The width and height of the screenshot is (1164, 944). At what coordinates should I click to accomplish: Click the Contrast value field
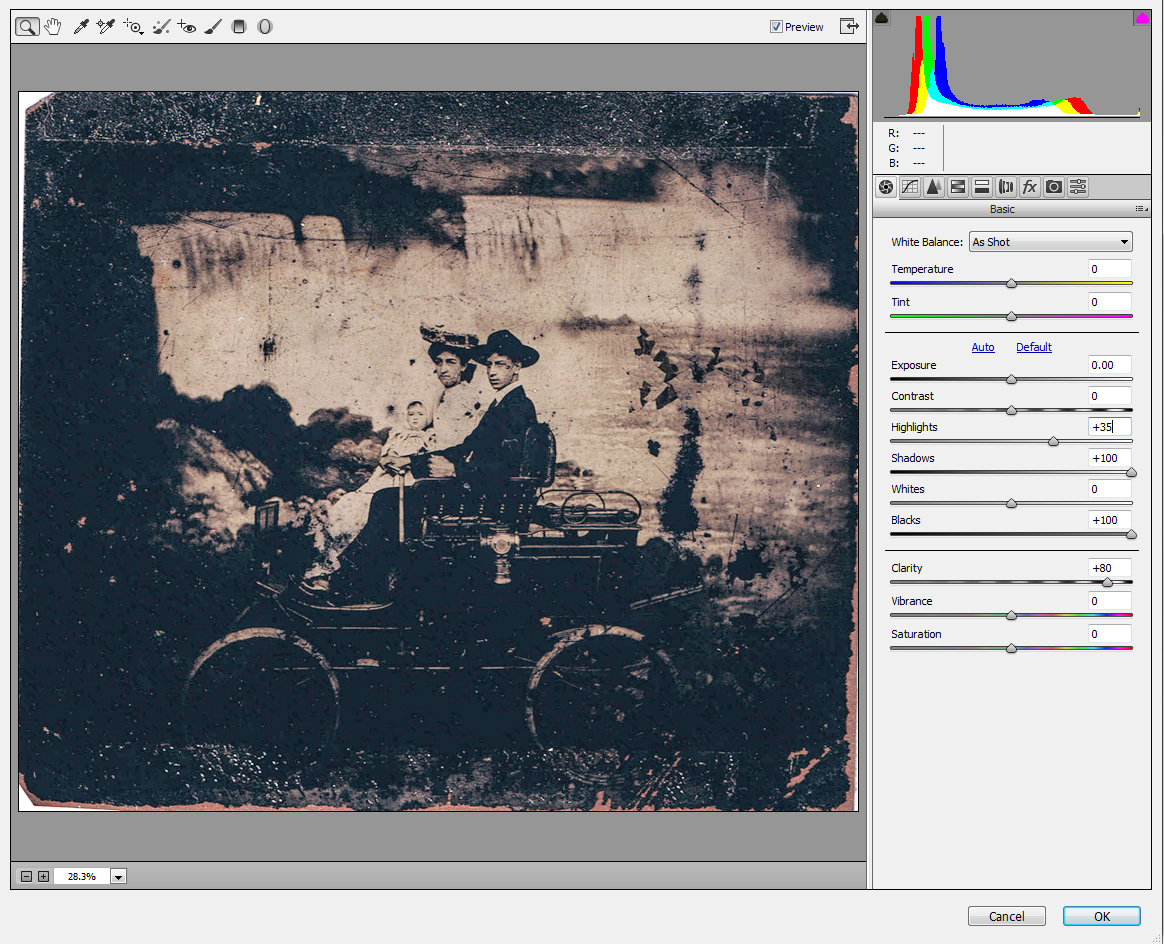tap(1110, 396)
